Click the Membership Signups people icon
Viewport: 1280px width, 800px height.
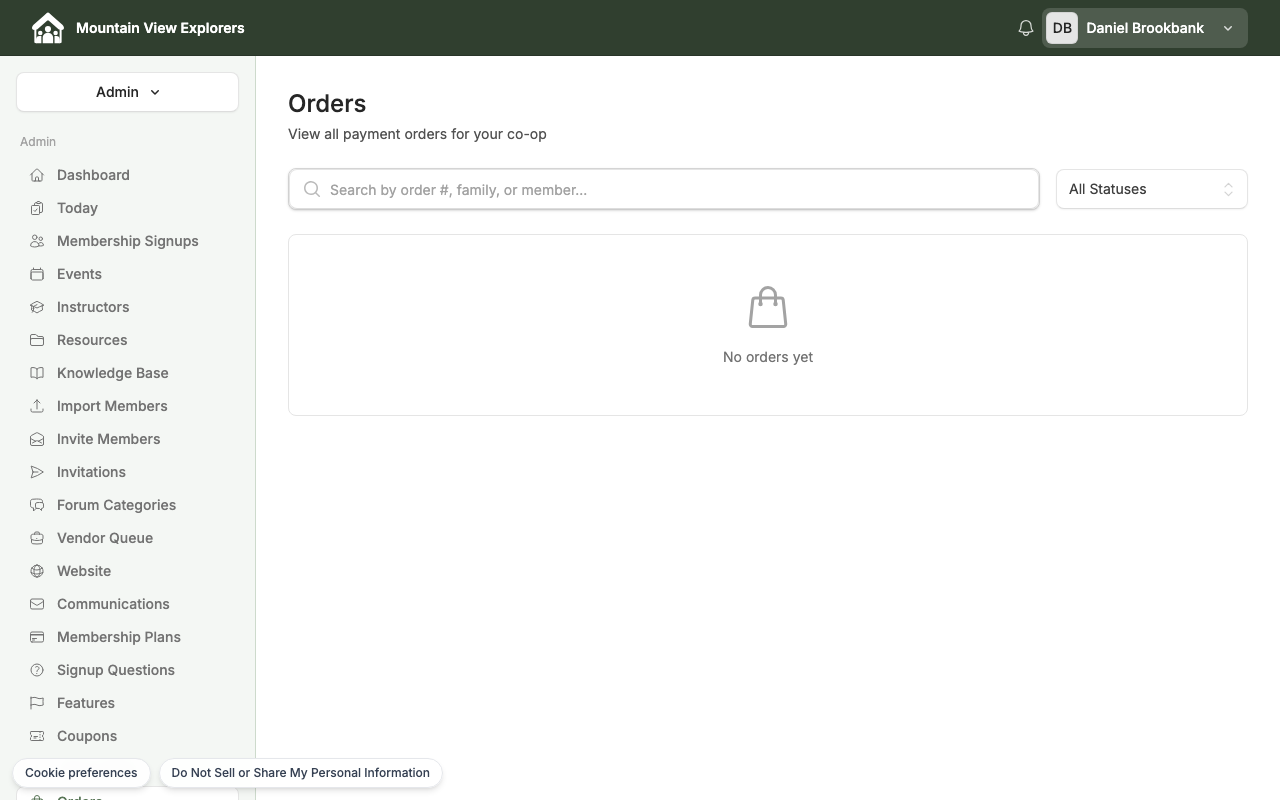pos(37,241)
